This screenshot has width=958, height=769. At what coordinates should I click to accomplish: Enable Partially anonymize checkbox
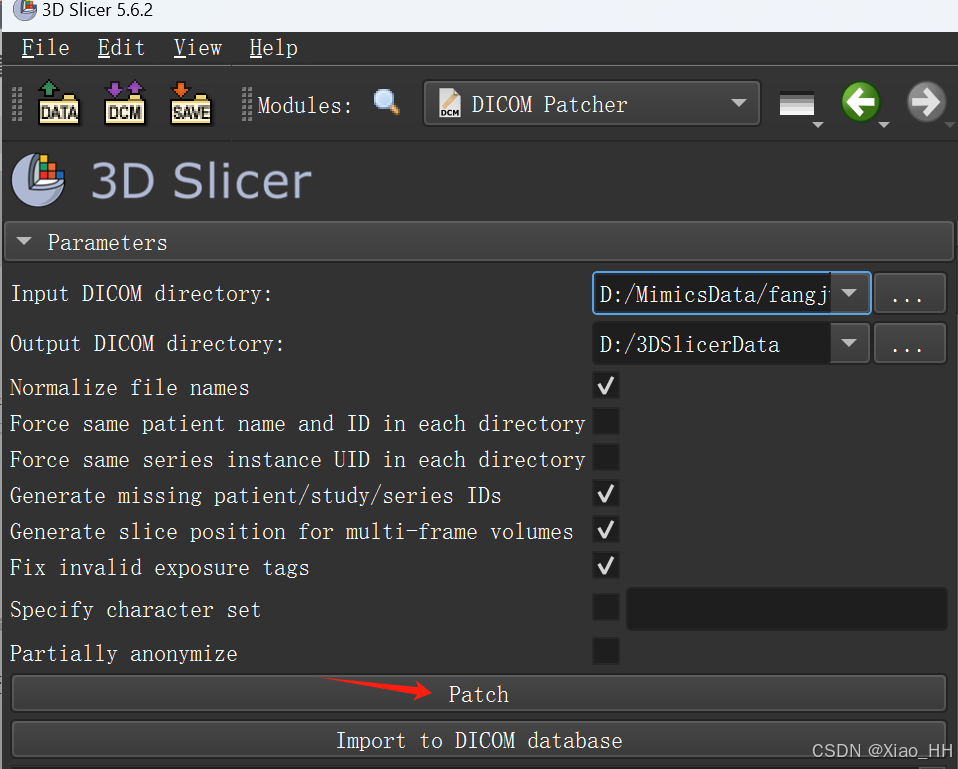click(x=605, y=651)
